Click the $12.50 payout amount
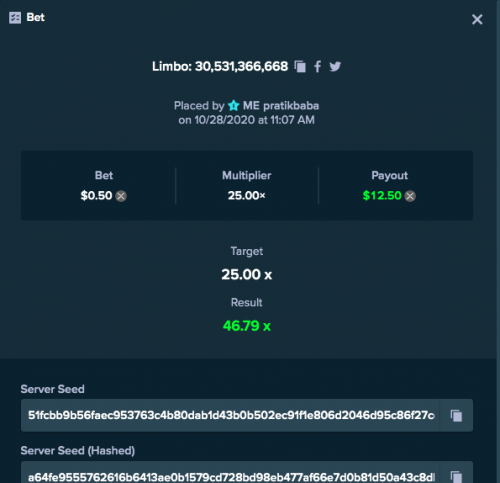 pyautogui.click(x=382, y=196)
